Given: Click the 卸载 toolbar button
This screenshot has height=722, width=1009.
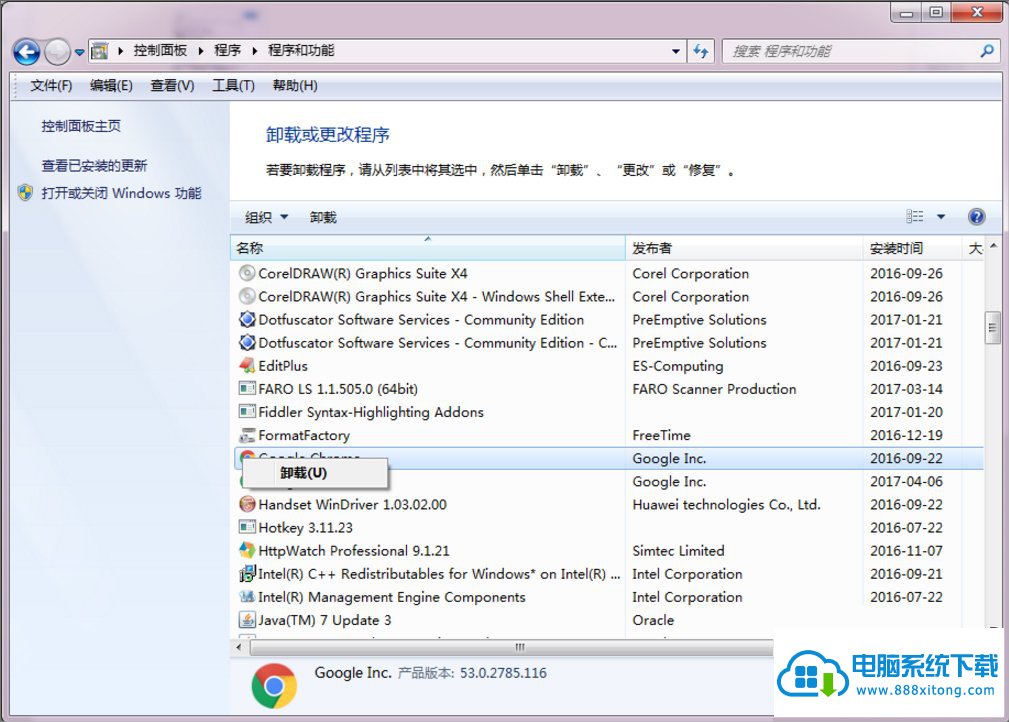Looking at the screenshot, I should point(323,218).
